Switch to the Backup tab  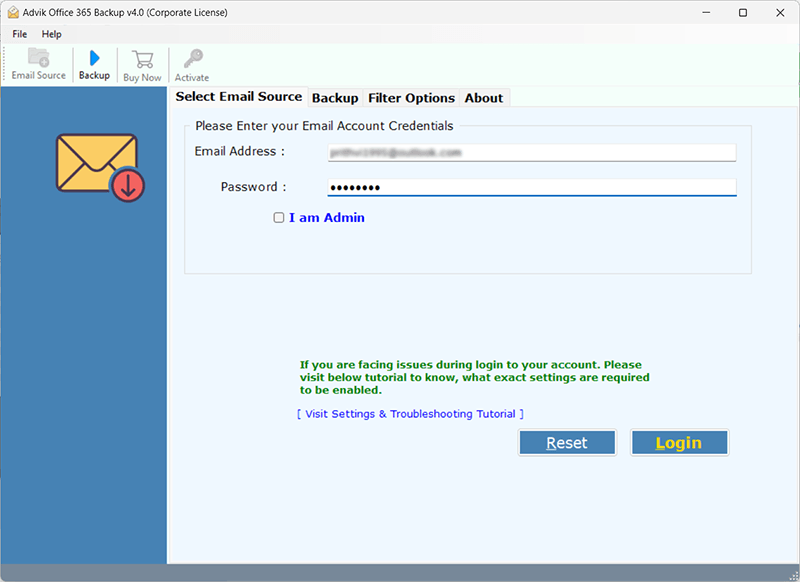(335, 97)
